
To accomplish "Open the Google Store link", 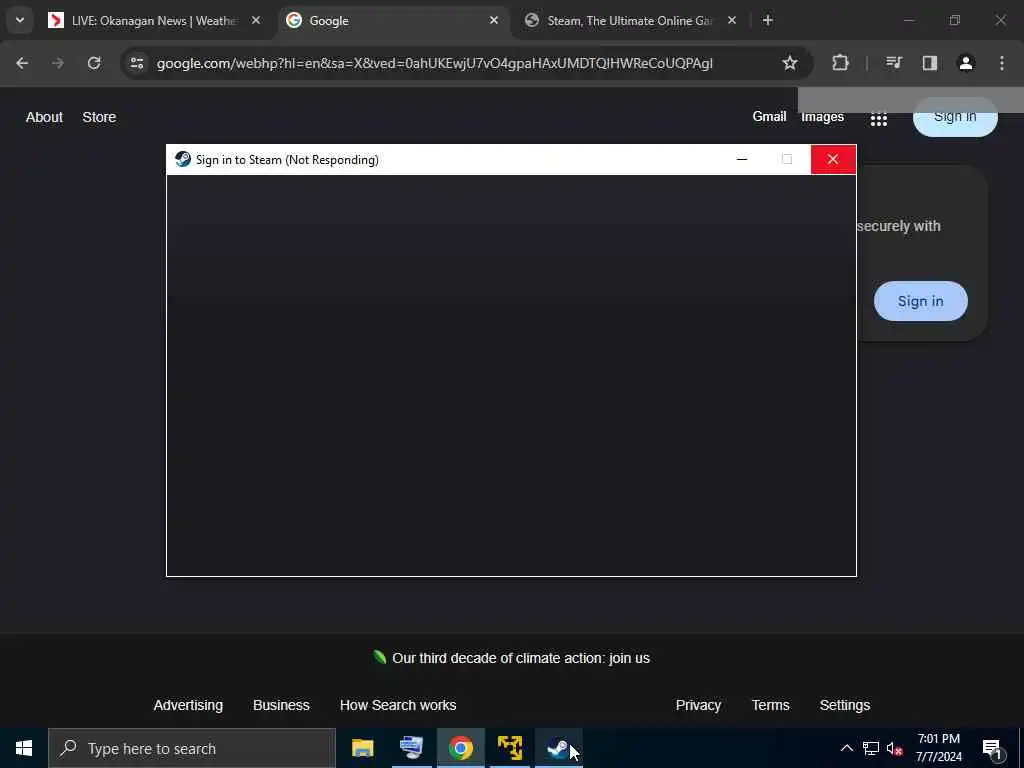I will pyautogui.click(x=99, y=118).
